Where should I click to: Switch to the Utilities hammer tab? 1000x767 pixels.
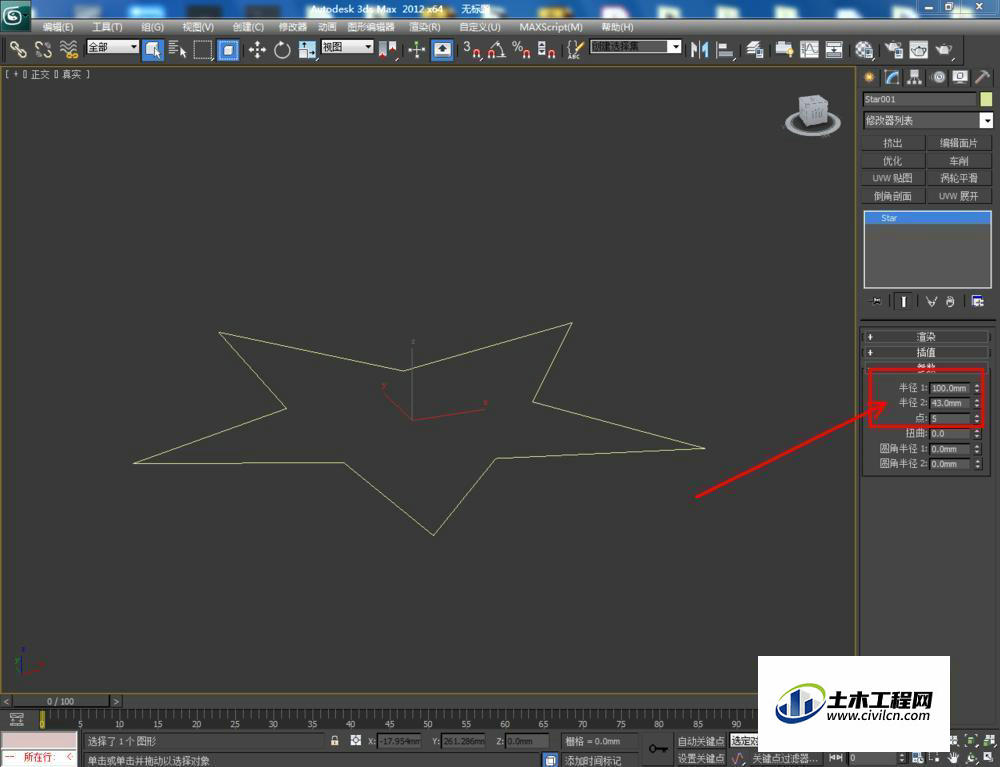[x=983, y=77]
